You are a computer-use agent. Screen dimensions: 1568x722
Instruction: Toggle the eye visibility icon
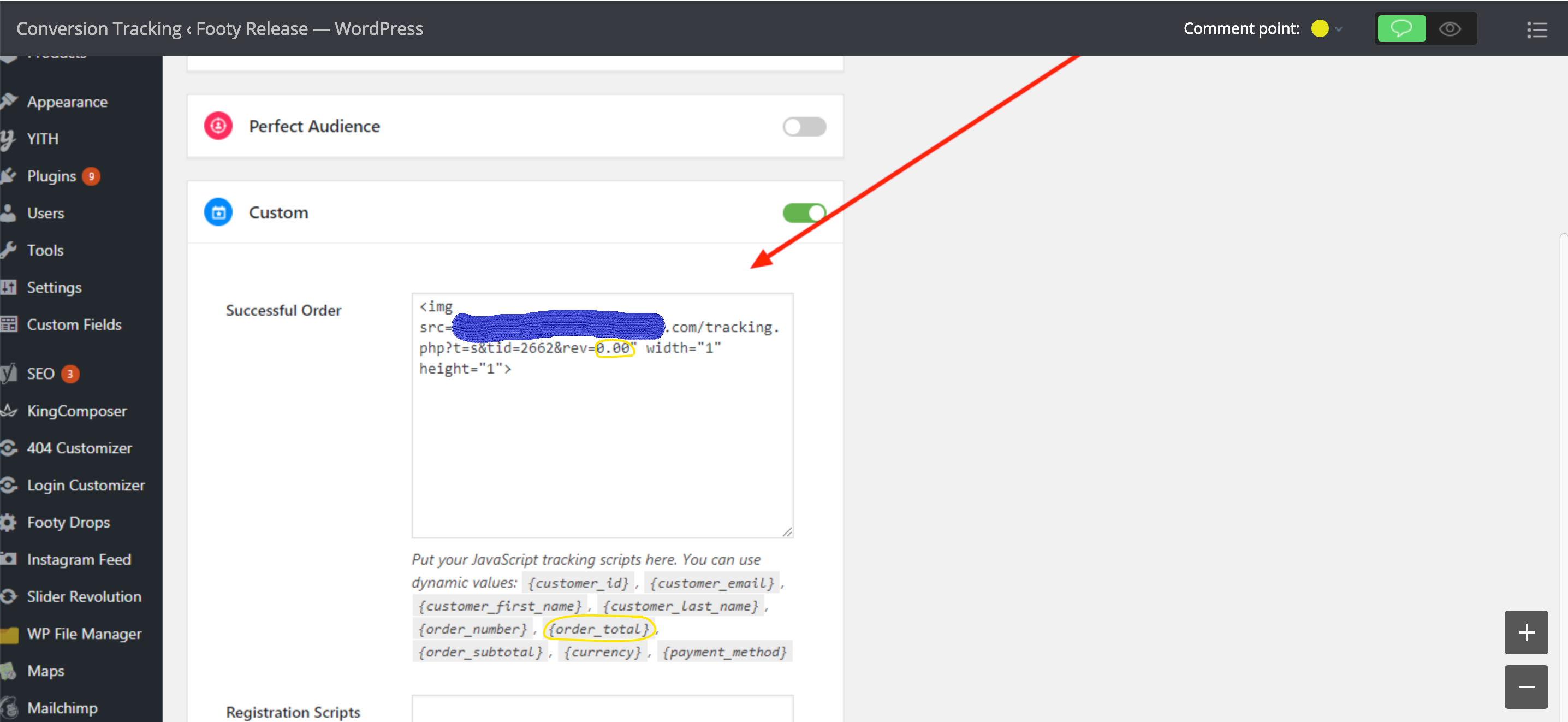point(1450,28)
